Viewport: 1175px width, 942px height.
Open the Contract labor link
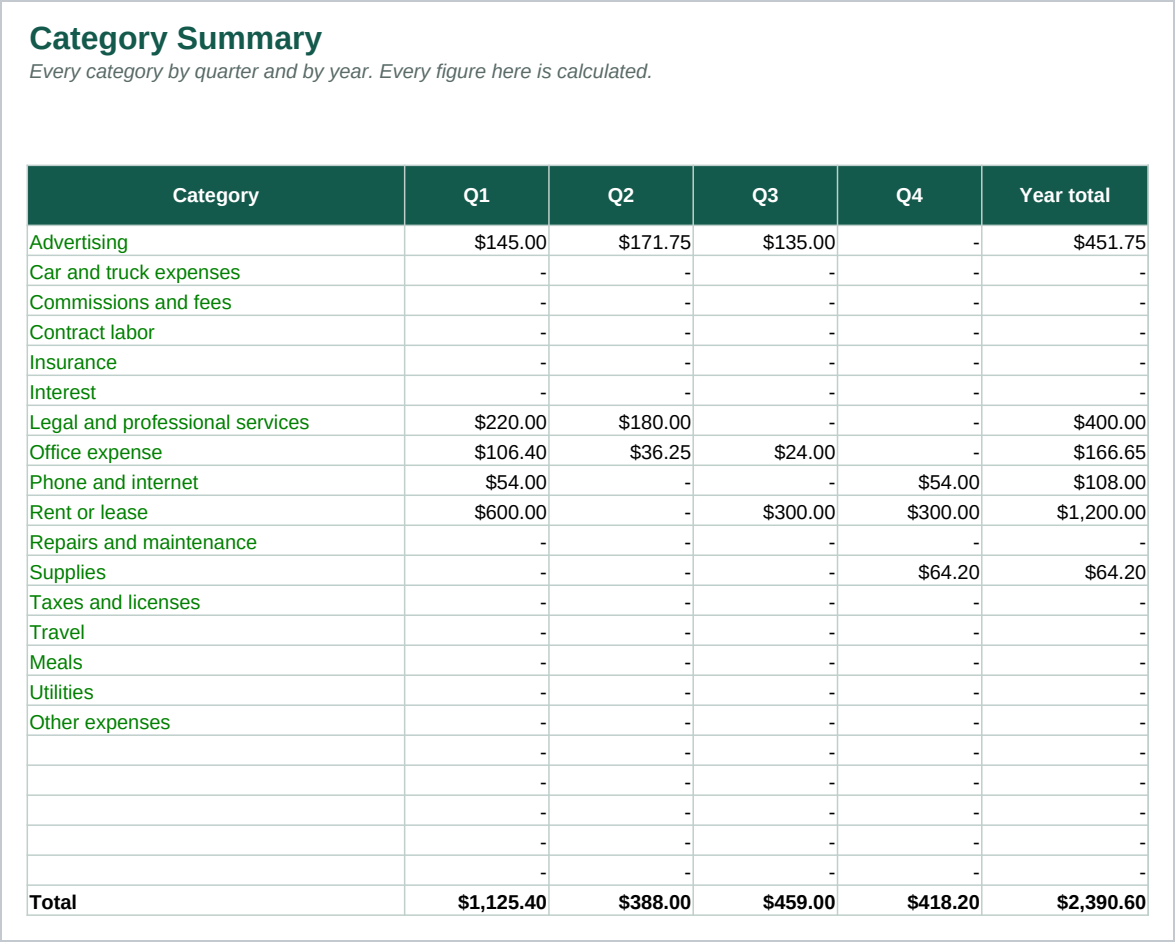pos(92,333)
